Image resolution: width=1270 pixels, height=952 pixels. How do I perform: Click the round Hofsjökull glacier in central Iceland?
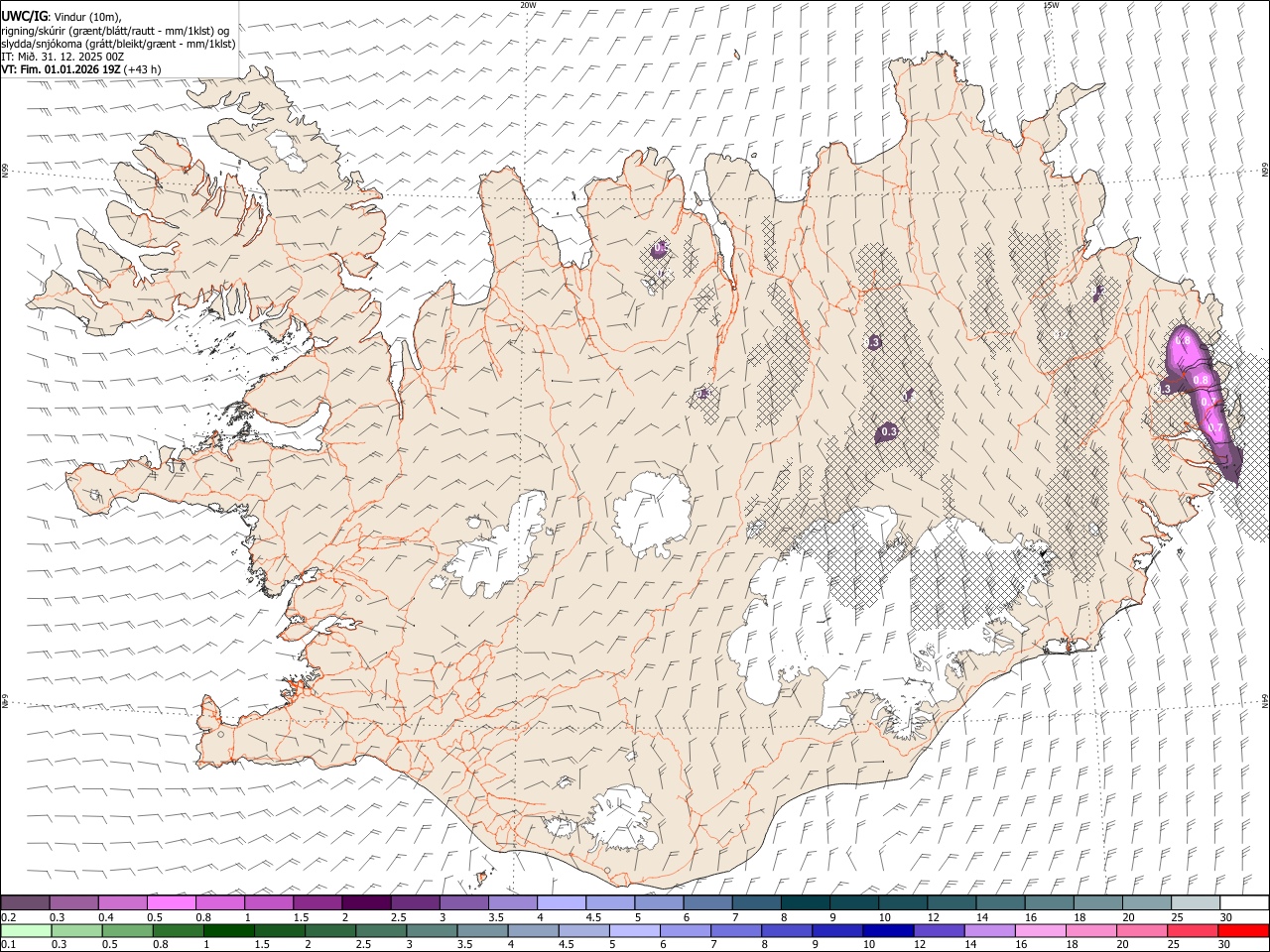pos(652,513)
